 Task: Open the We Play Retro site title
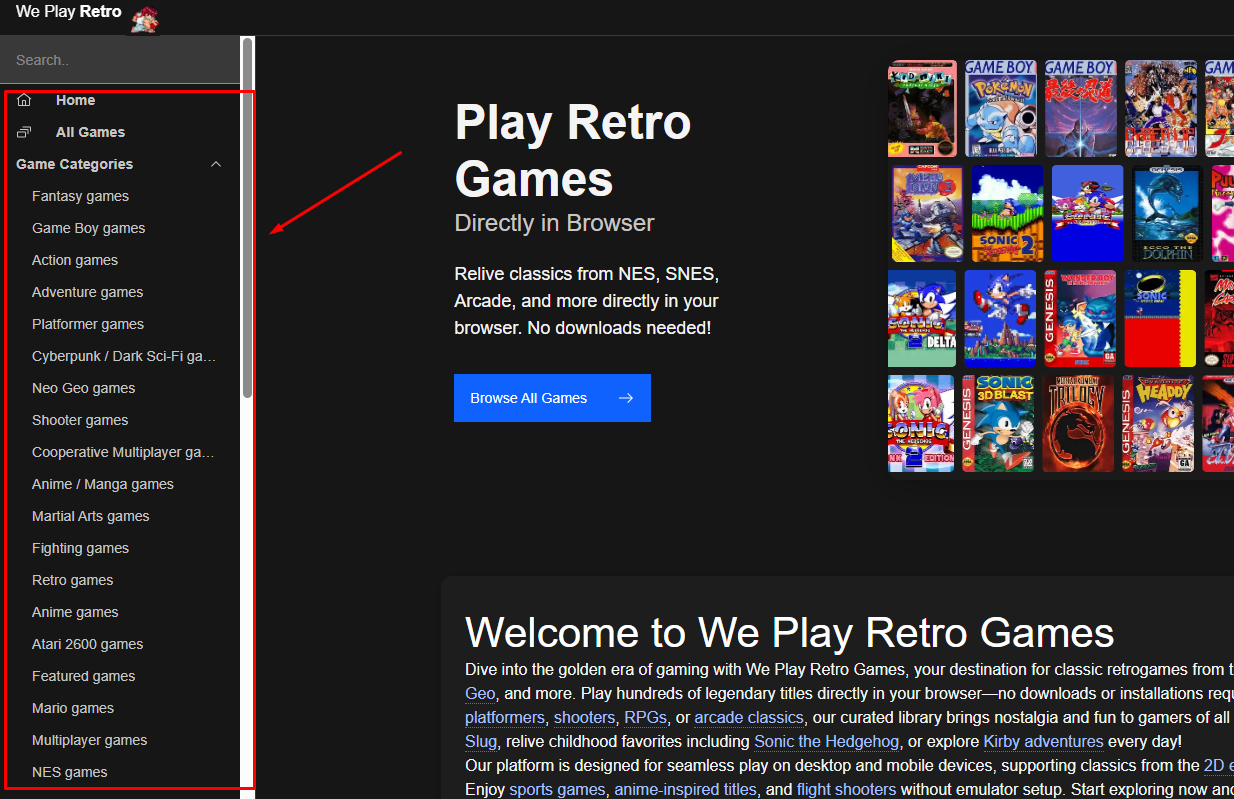pos(69,12)
